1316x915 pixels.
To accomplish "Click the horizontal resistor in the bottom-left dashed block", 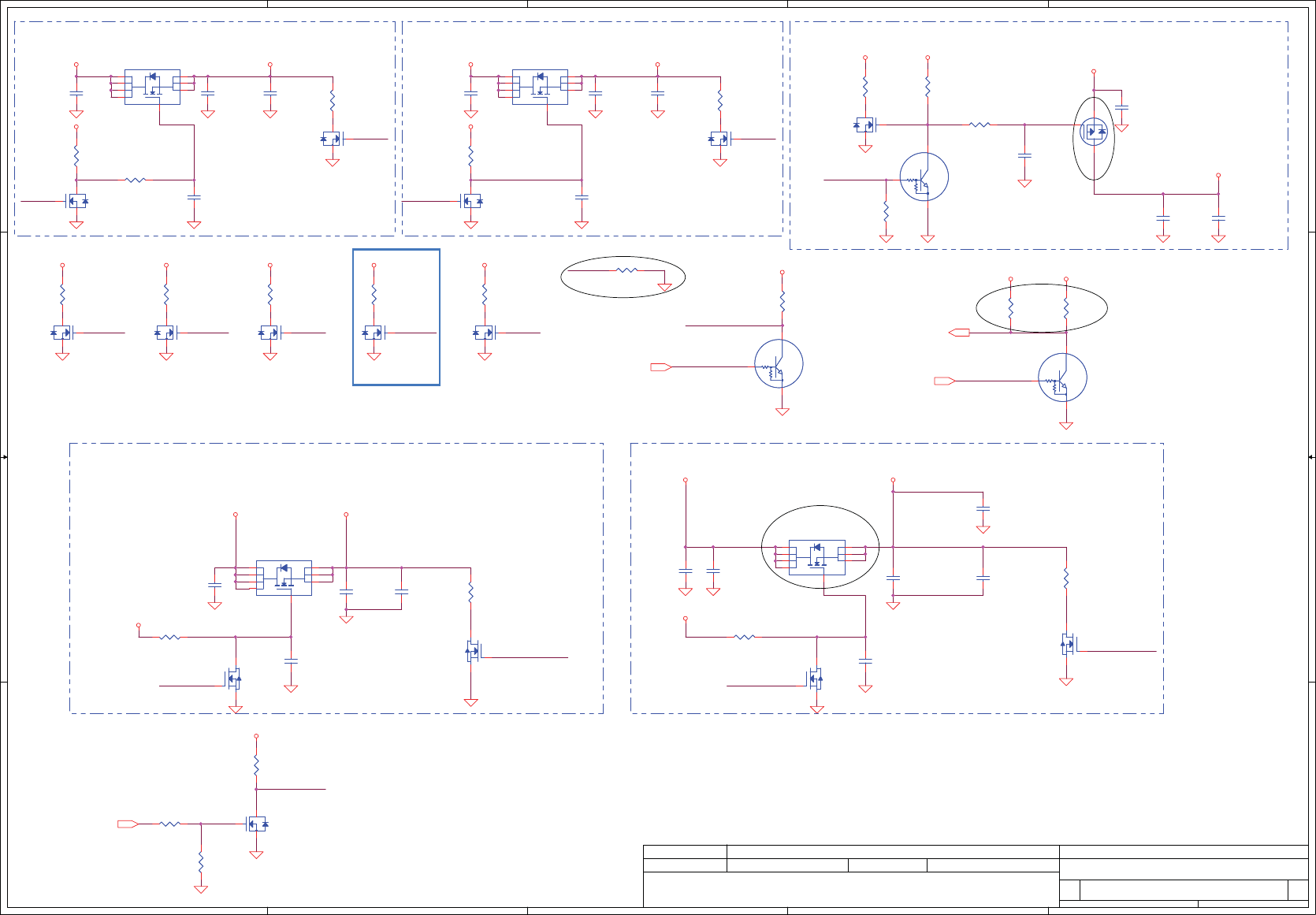I will tap(170, 637).
